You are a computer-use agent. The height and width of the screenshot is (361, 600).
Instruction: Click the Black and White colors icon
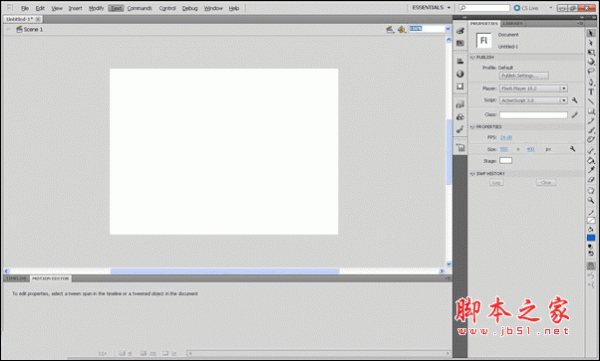[591, 247]
